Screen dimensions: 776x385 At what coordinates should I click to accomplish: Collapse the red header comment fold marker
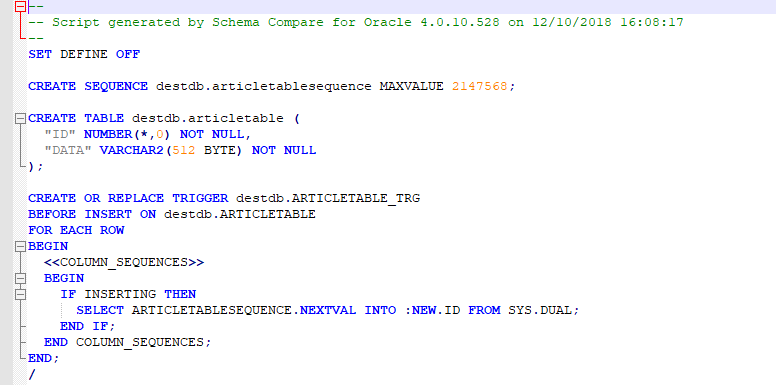point(20,6)
